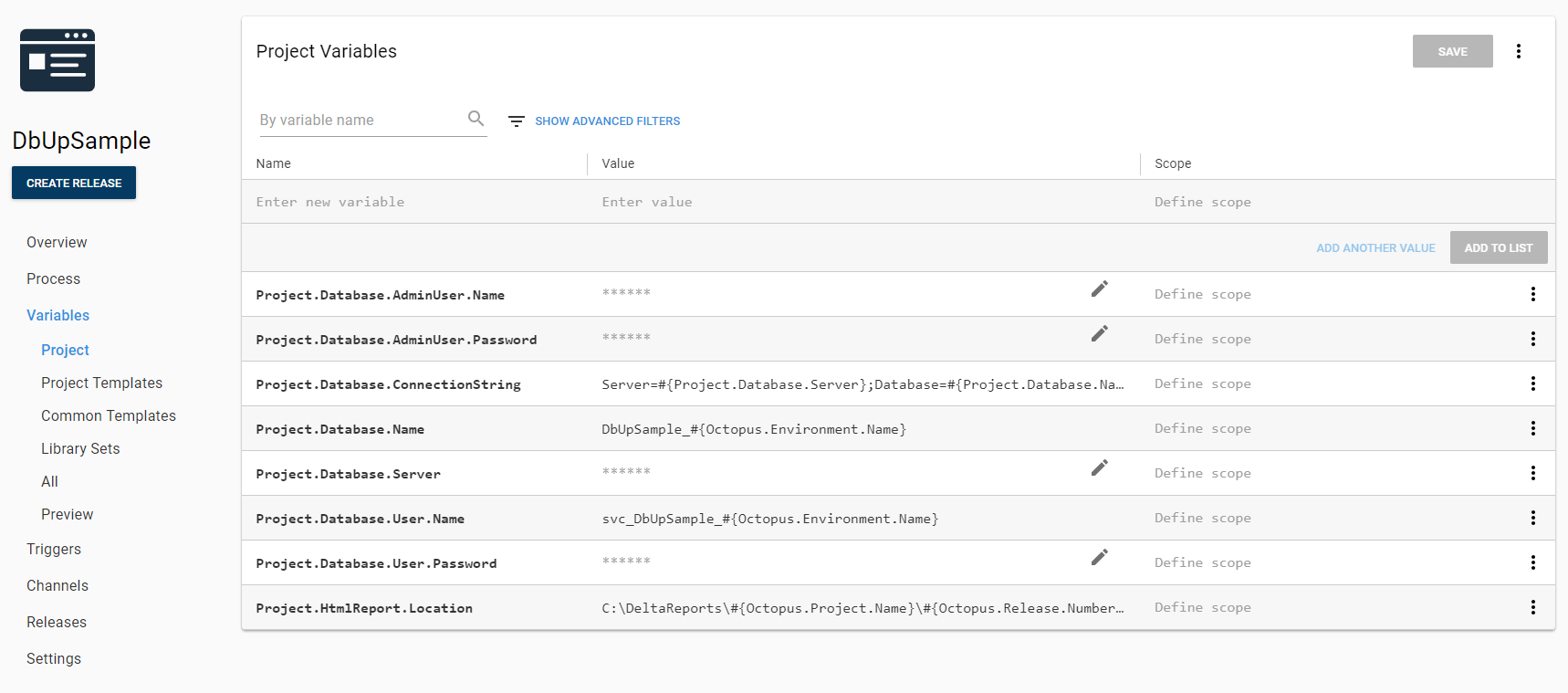Click the search magnifier icon

[476, 119]
